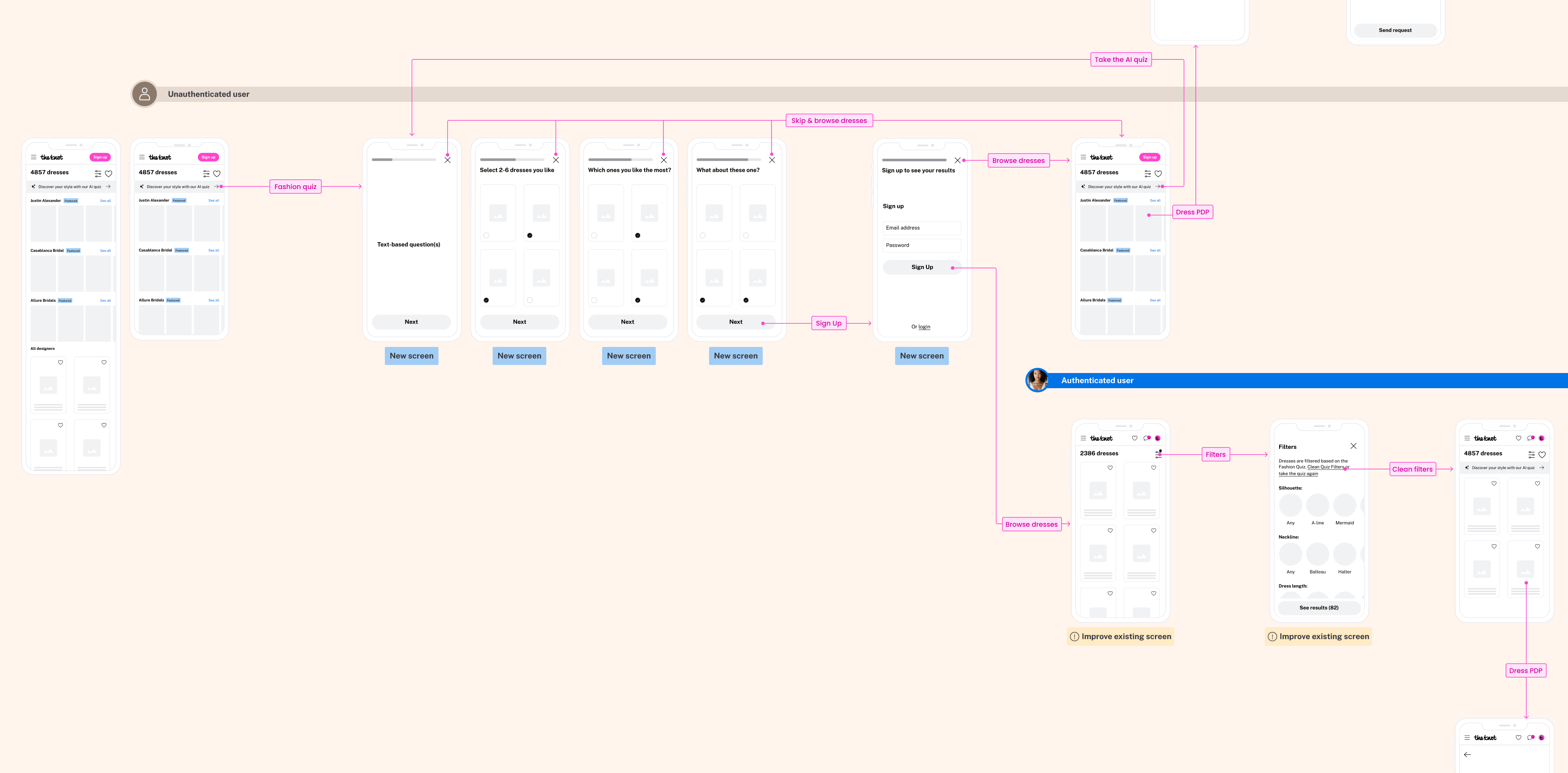Open hamburger menu on 2386 dresses screen
The height and width of the screenshot is (773, 1568).
tap(1083, 438)
